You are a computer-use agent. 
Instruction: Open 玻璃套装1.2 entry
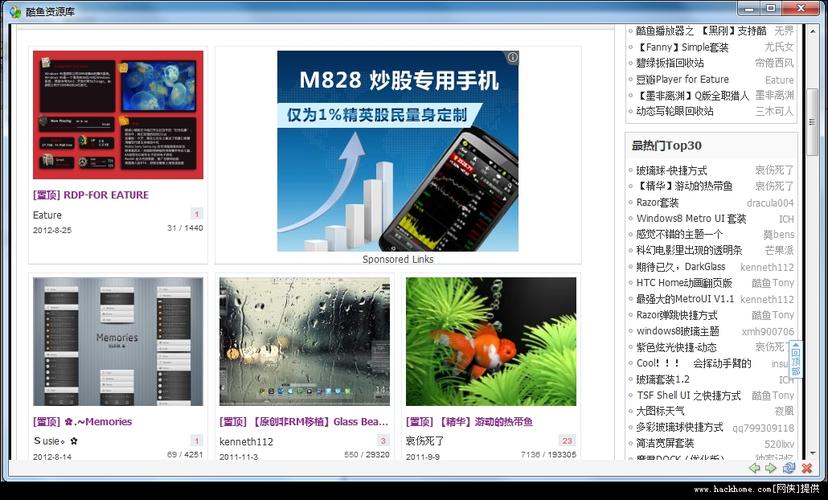coord(663,379)
